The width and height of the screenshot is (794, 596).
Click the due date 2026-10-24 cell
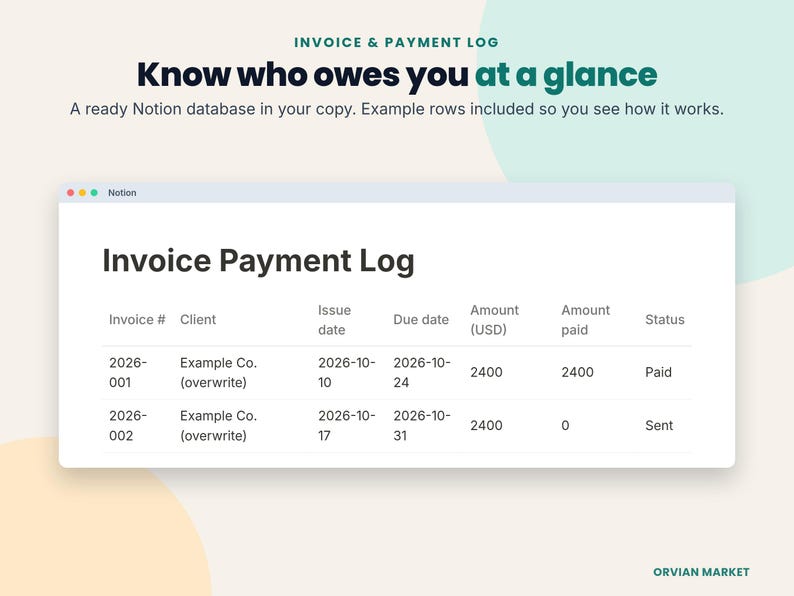coord(422,373)
